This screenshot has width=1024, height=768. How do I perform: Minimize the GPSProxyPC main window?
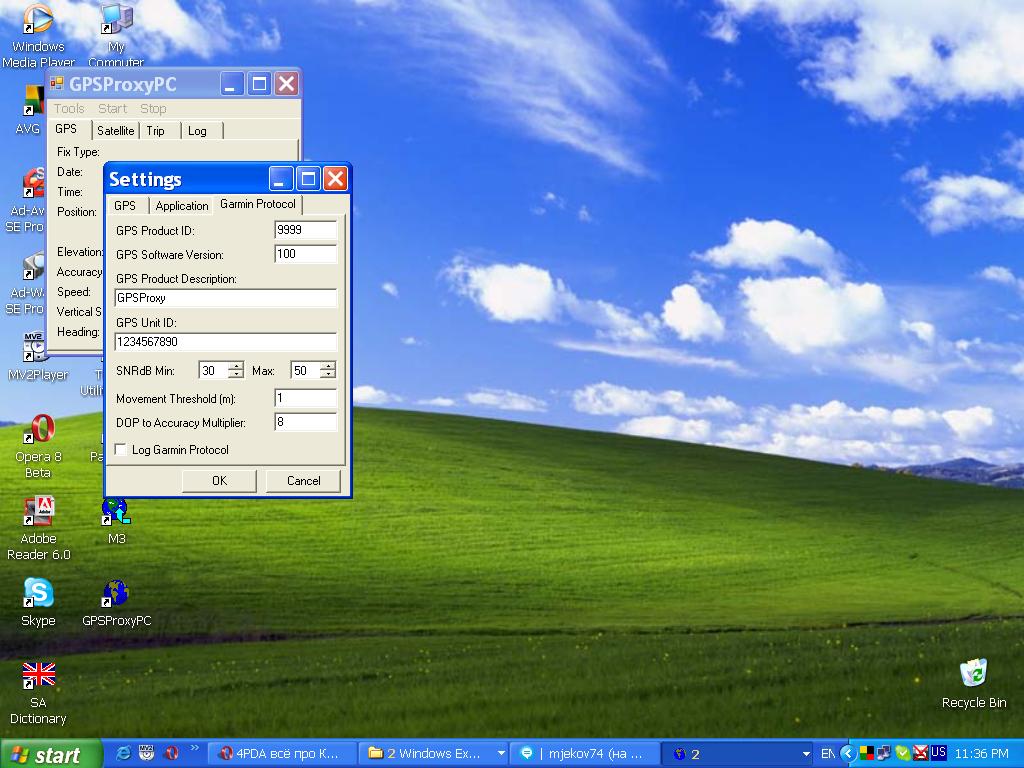(231, 84)
